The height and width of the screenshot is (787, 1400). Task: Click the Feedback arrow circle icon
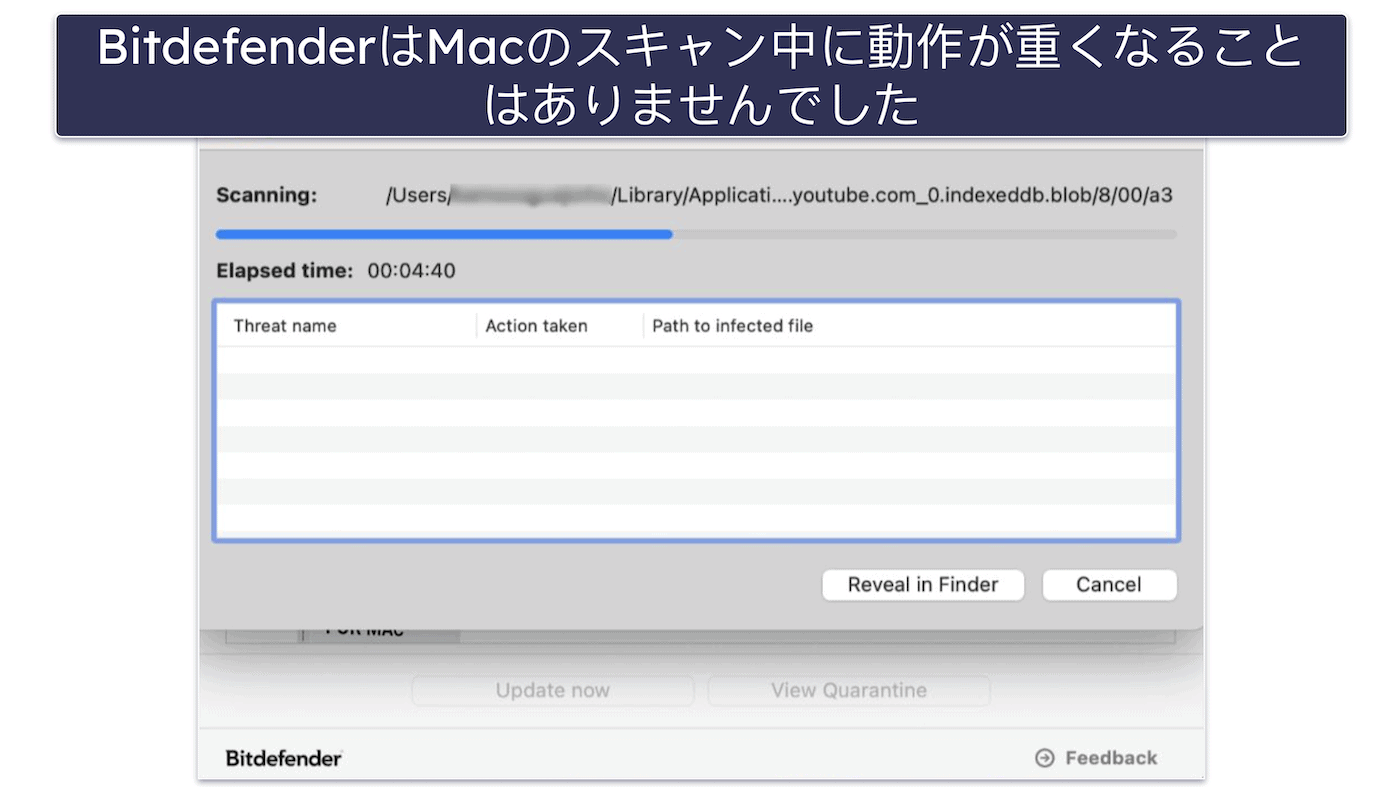tap(1045, 758)
